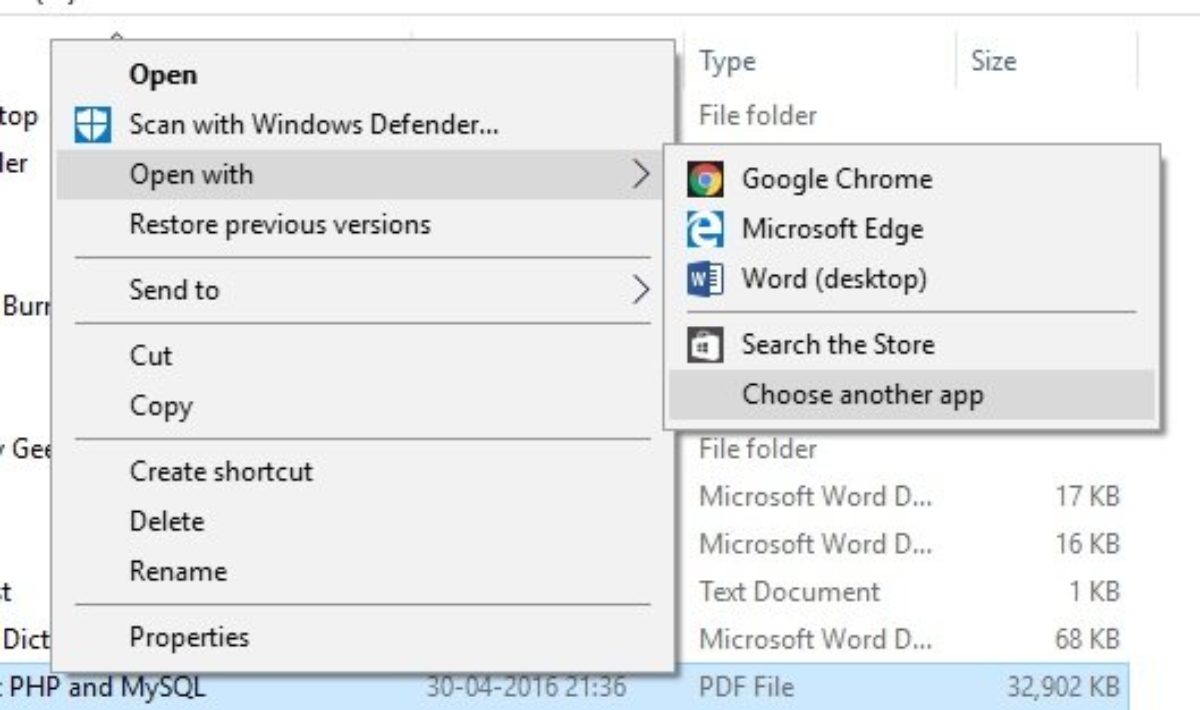Viewport: 1200px width, 710px height.
Task: Click Create shortcut menu entry
Action: 221,472
